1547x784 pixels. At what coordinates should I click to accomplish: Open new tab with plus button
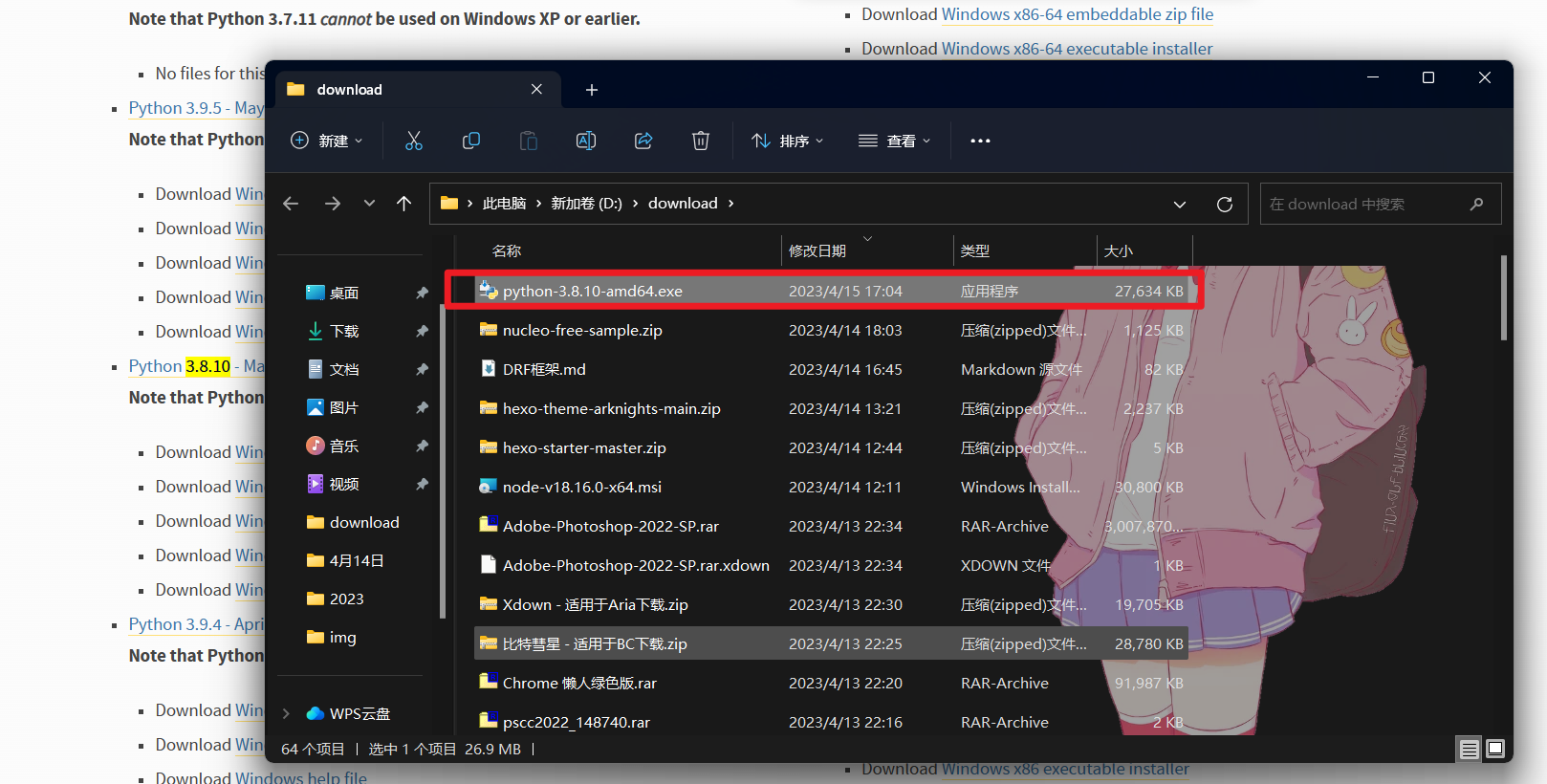[x=592, y=90]
